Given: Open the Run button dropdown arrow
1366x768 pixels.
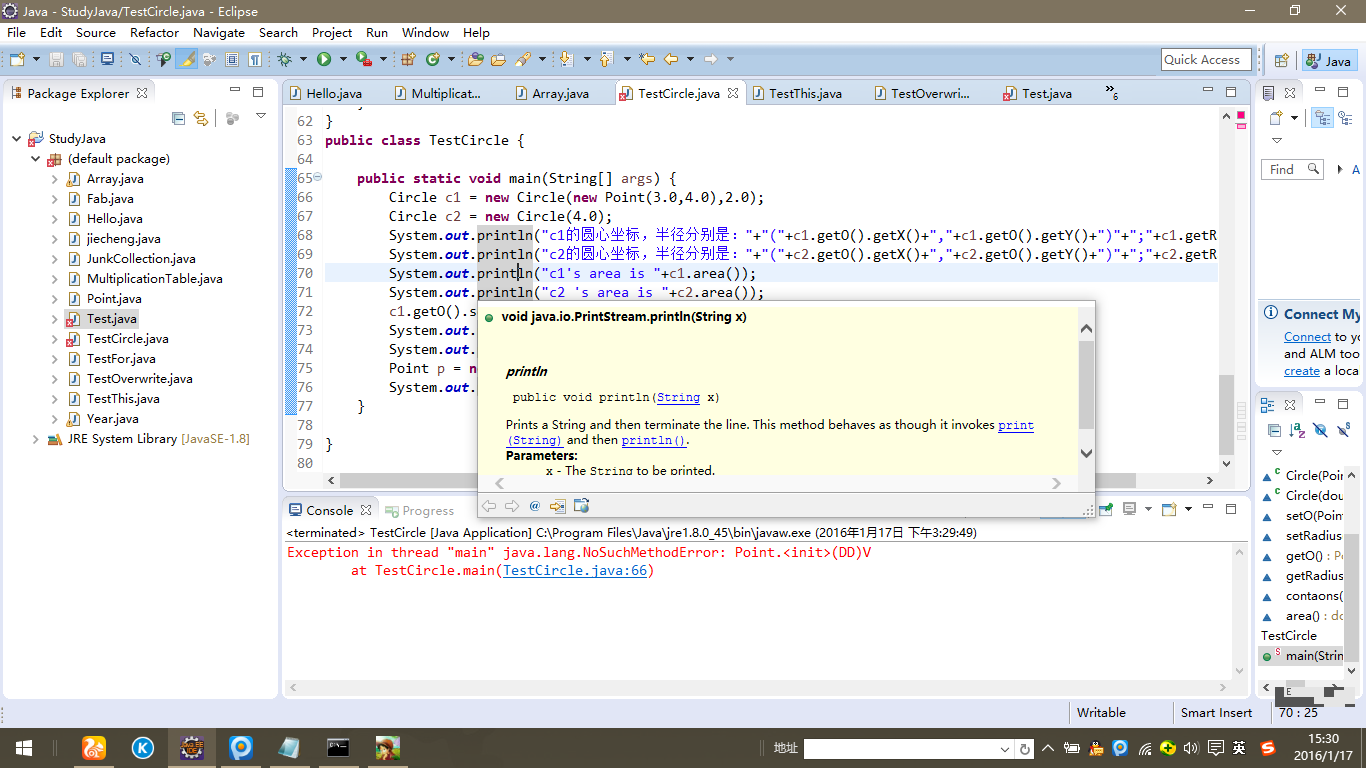Looking at the screenshot, I should 342,60.
